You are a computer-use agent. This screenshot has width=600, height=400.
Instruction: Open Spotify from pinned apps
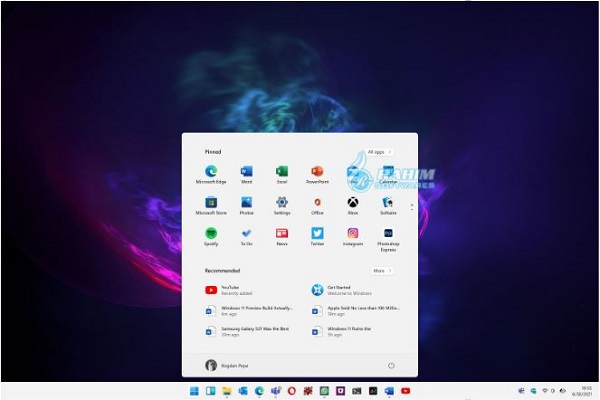(211, 234)
